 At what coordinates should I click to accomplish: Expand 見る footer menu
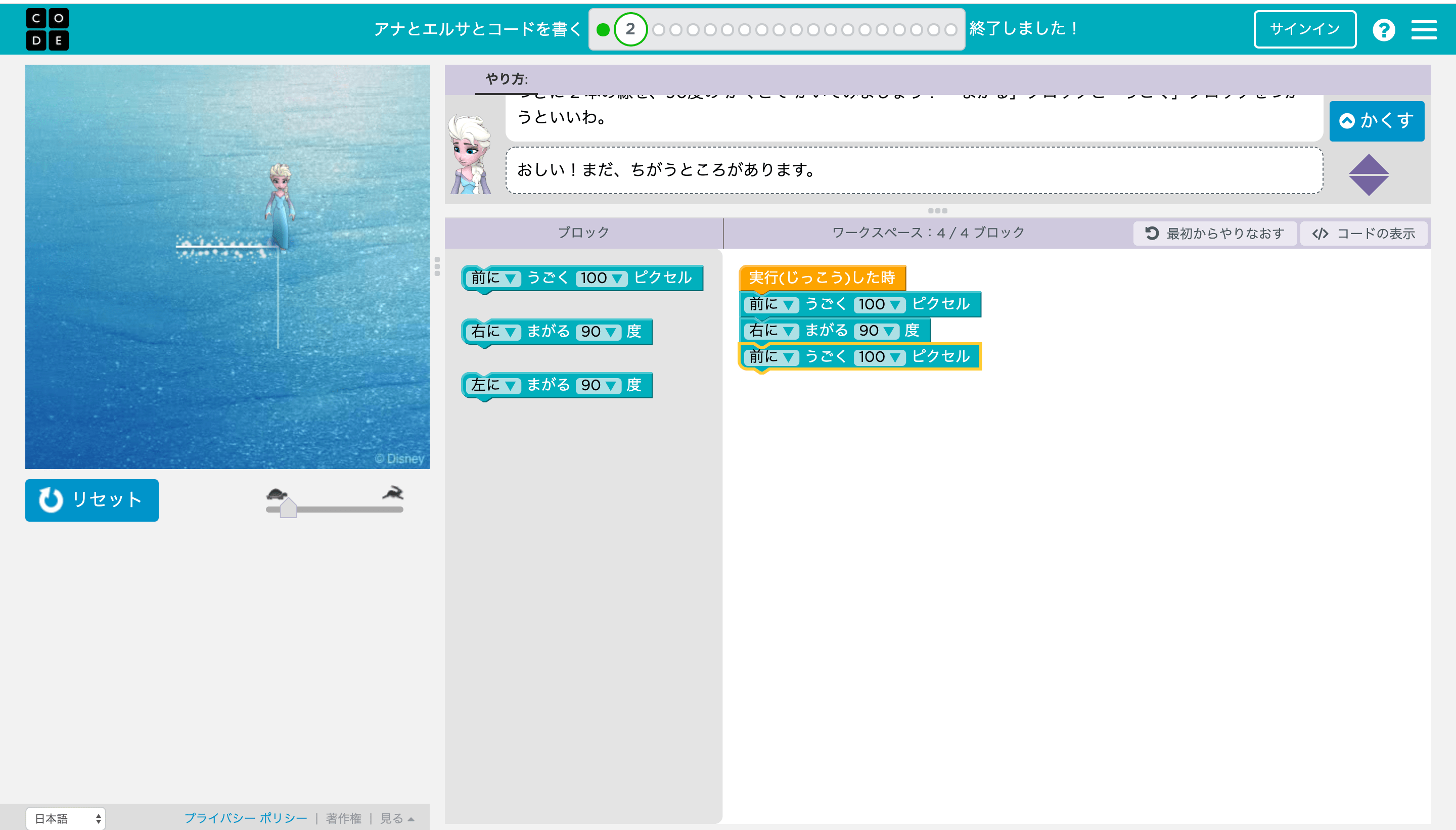(x=397, y=818)
